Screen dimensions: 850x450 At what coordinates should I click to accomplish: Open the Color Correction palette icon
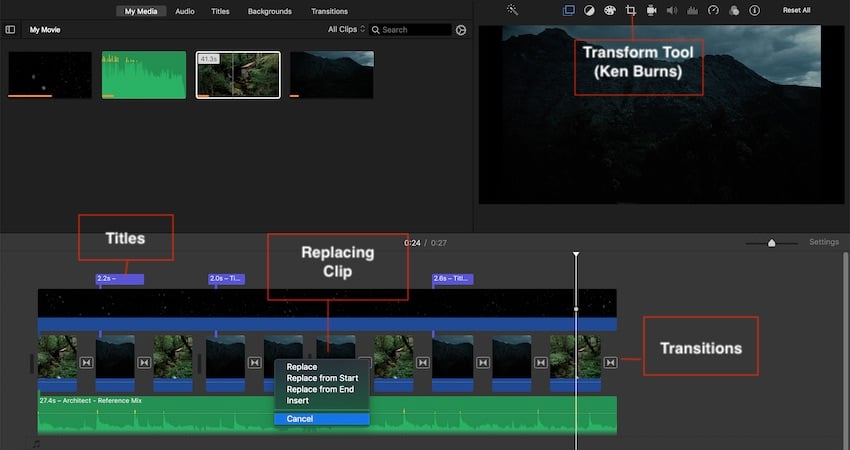tap(610, 10)
